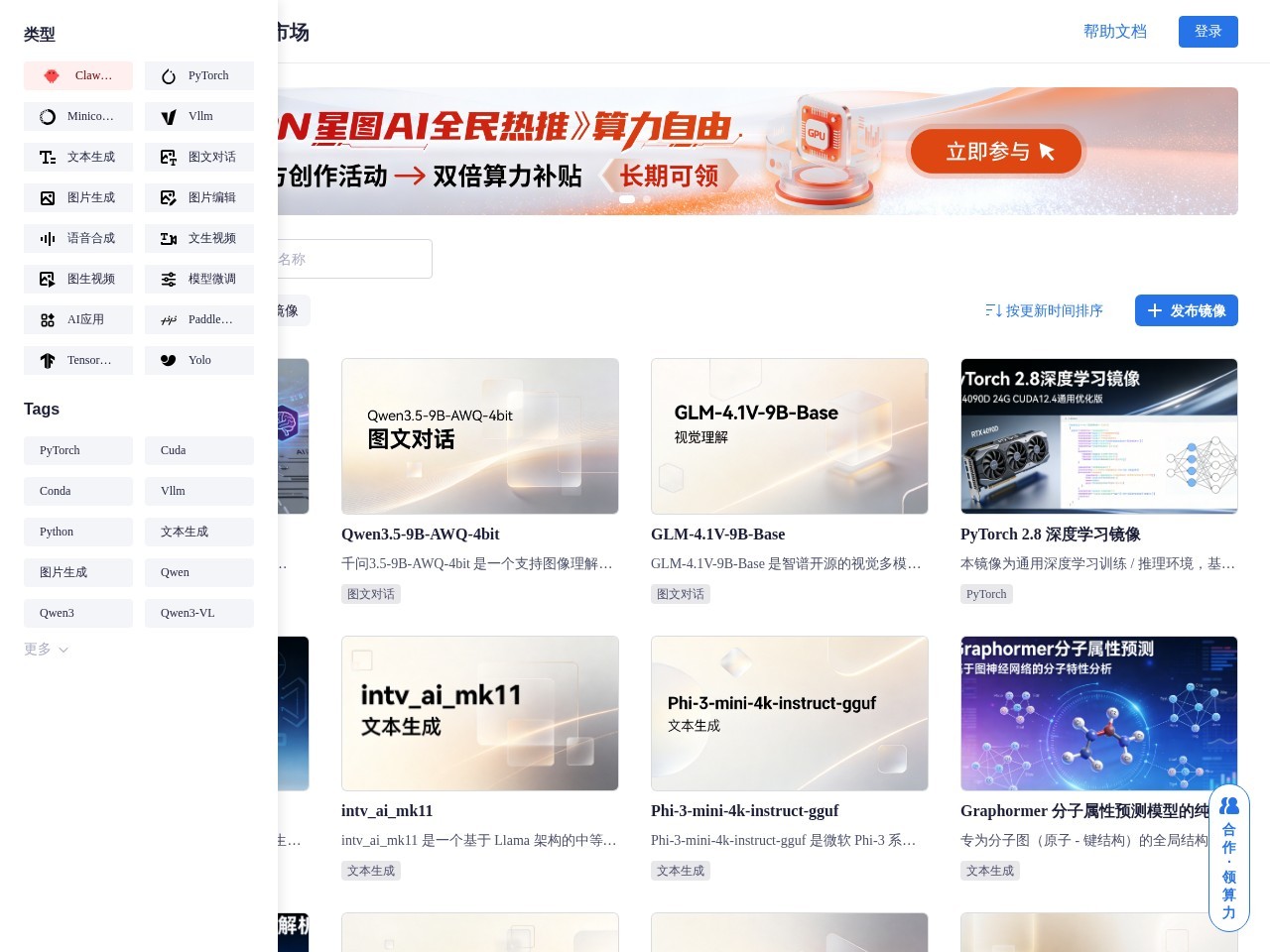The image size is (1270, 952).
Task: Toggle the Qwen3-VL tag filter
Action: click(x=198, y=613)
